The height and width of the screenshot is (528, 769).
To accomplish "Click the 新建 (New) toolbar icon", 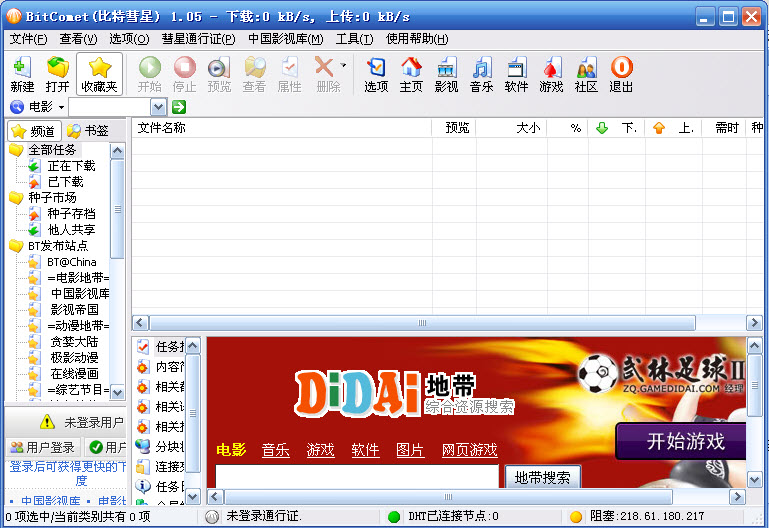I will click(22, 74).
